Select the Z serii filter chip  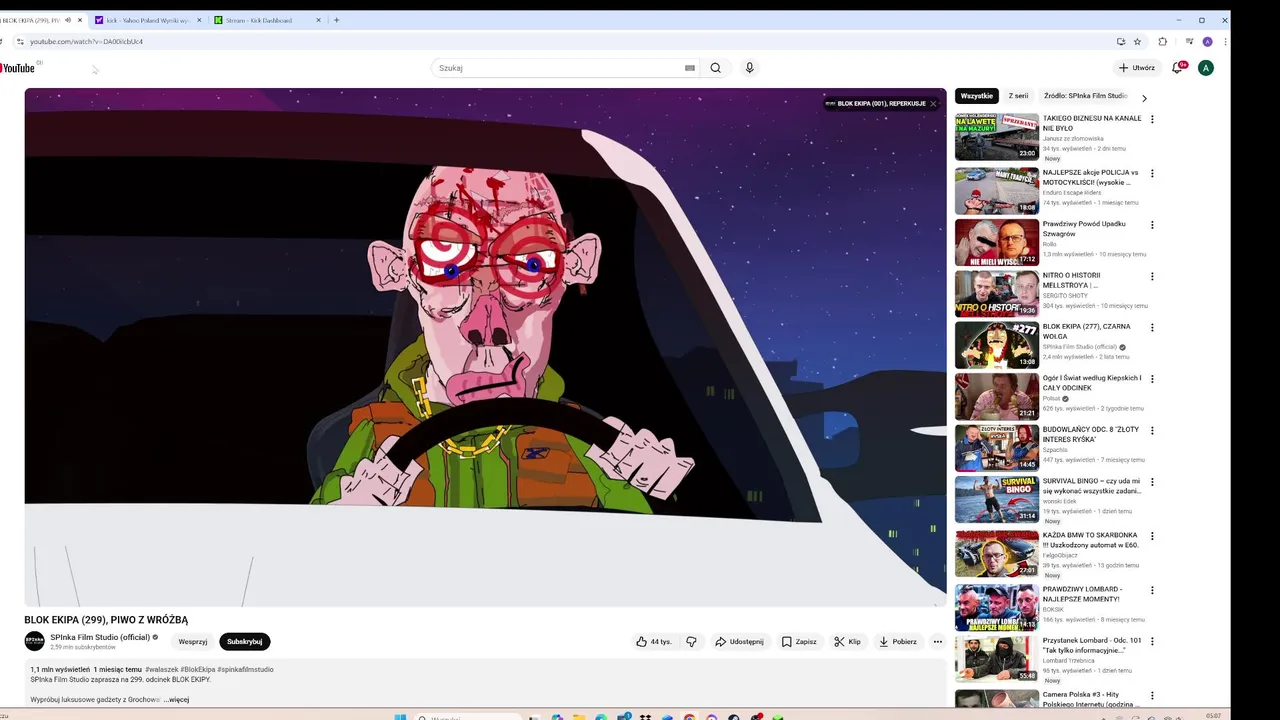point(1018,96)
